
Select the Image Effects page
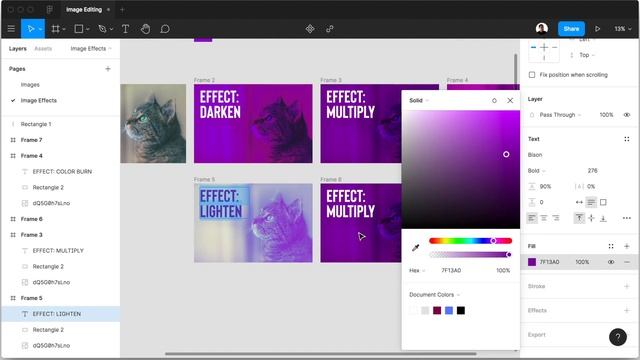(39, 100)
